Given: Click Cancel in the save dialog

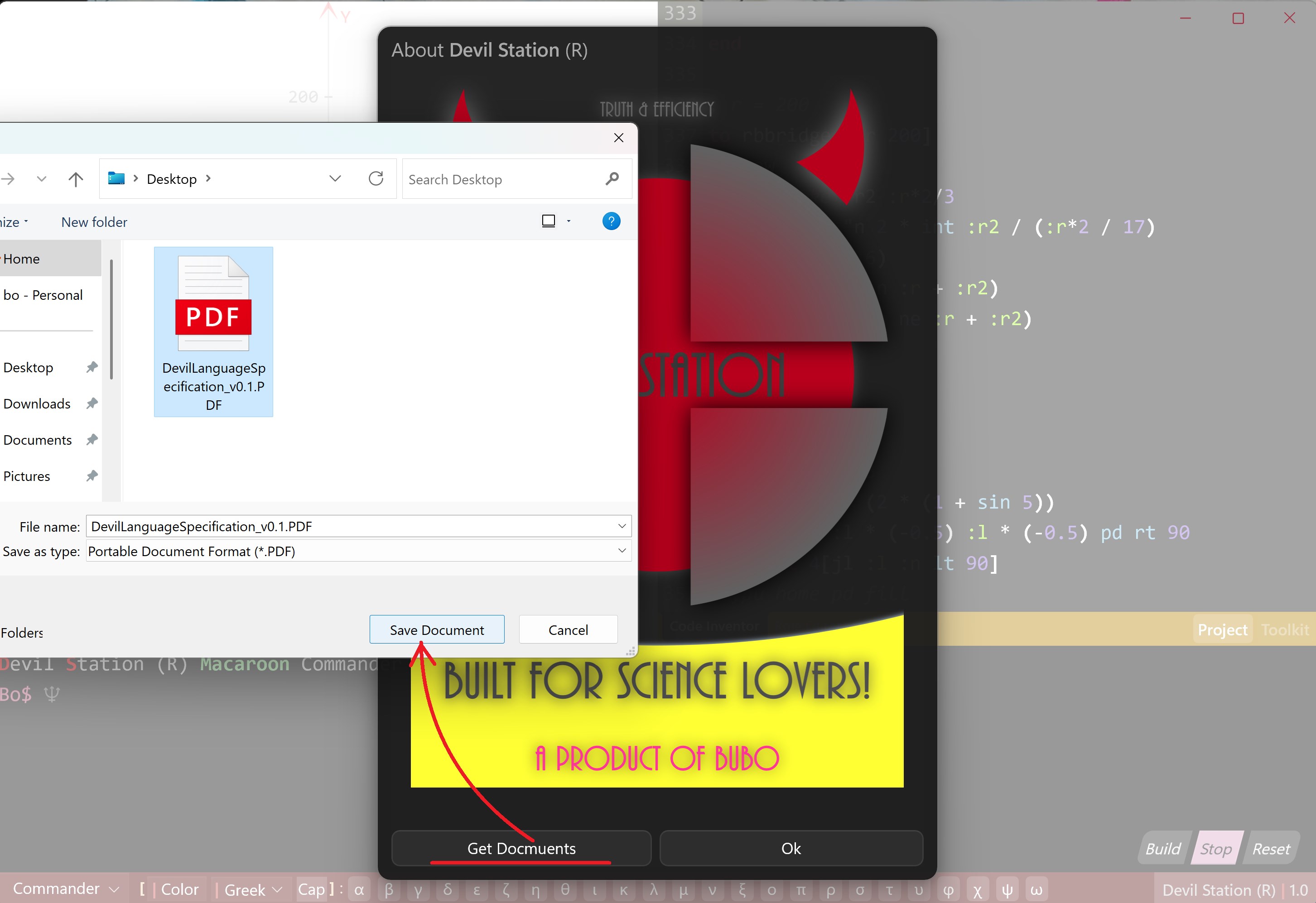Looking at the screenshot, I should [x=568, y=629].
